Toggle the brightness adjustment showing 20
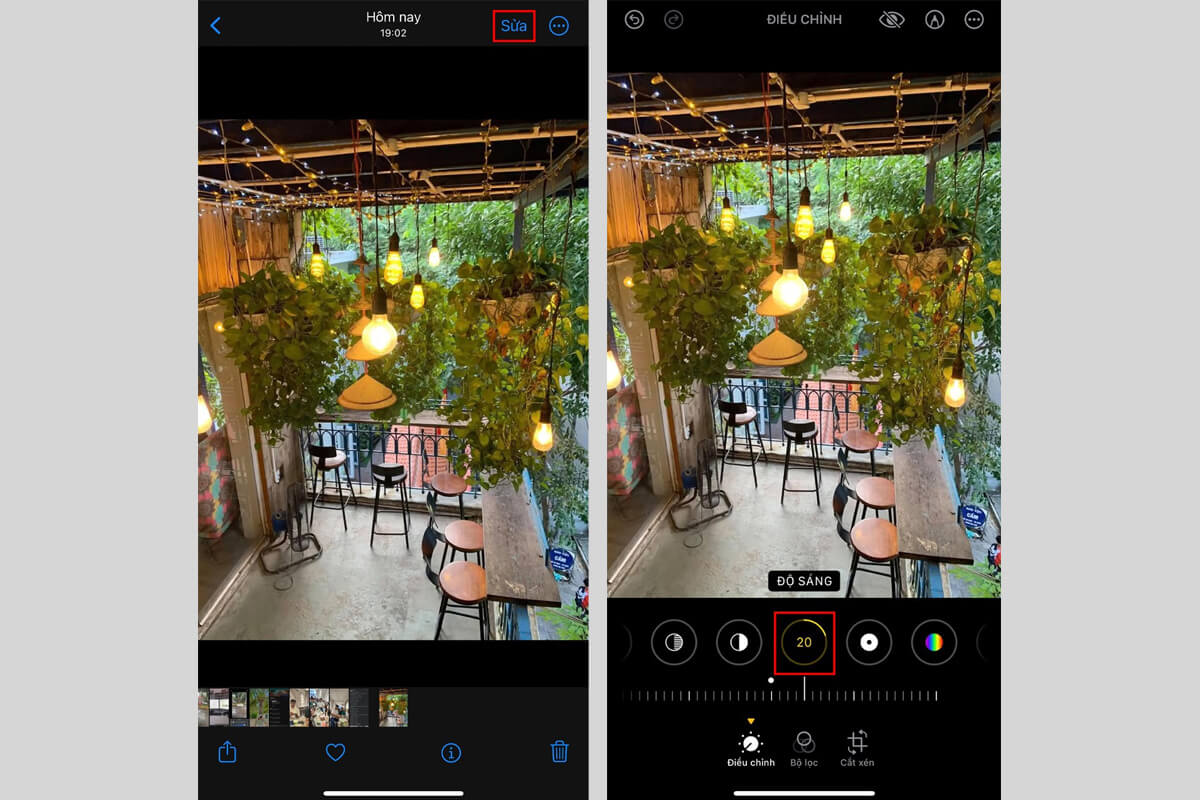 click(x=804, y=643)
